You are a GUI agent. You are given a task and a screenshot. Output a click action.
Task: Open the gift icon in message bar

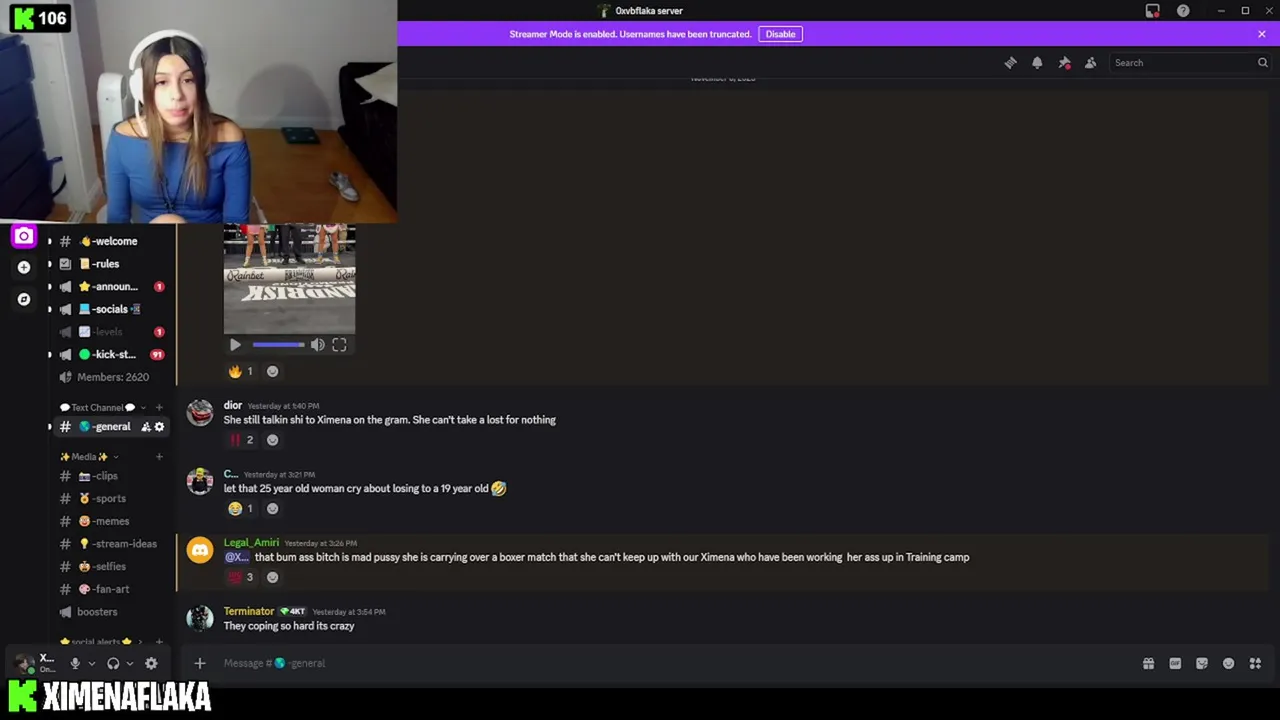[1148, 663]
